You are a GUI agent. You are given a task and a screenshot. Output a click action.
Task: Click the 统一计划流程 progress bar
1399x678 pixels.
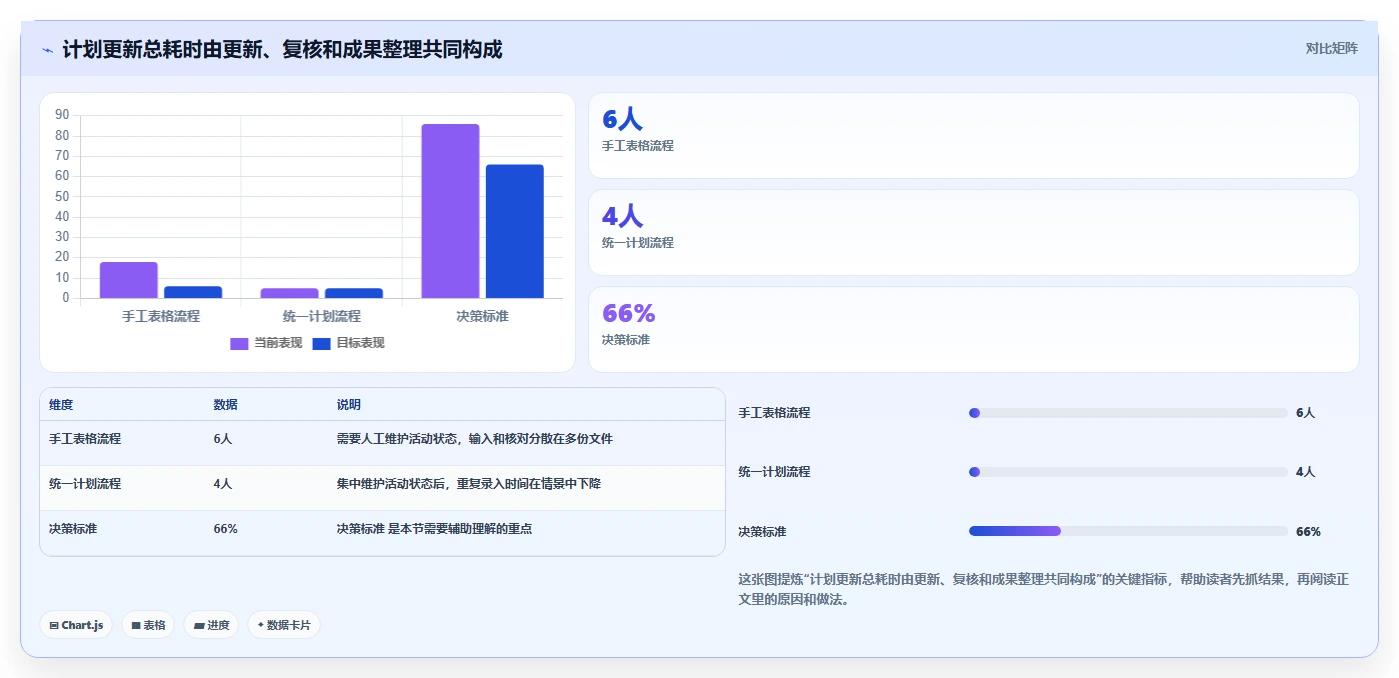coord(1128,472)
